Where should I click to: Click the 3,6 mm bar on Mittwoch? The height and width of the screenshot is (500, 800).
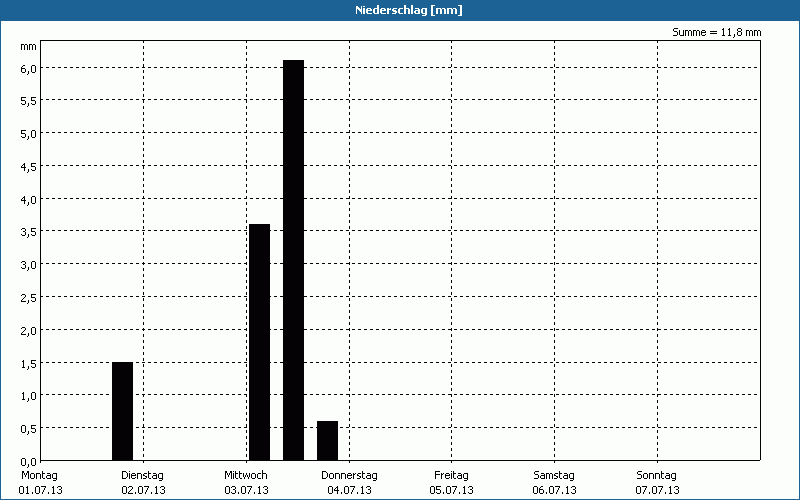pos(259,342)
